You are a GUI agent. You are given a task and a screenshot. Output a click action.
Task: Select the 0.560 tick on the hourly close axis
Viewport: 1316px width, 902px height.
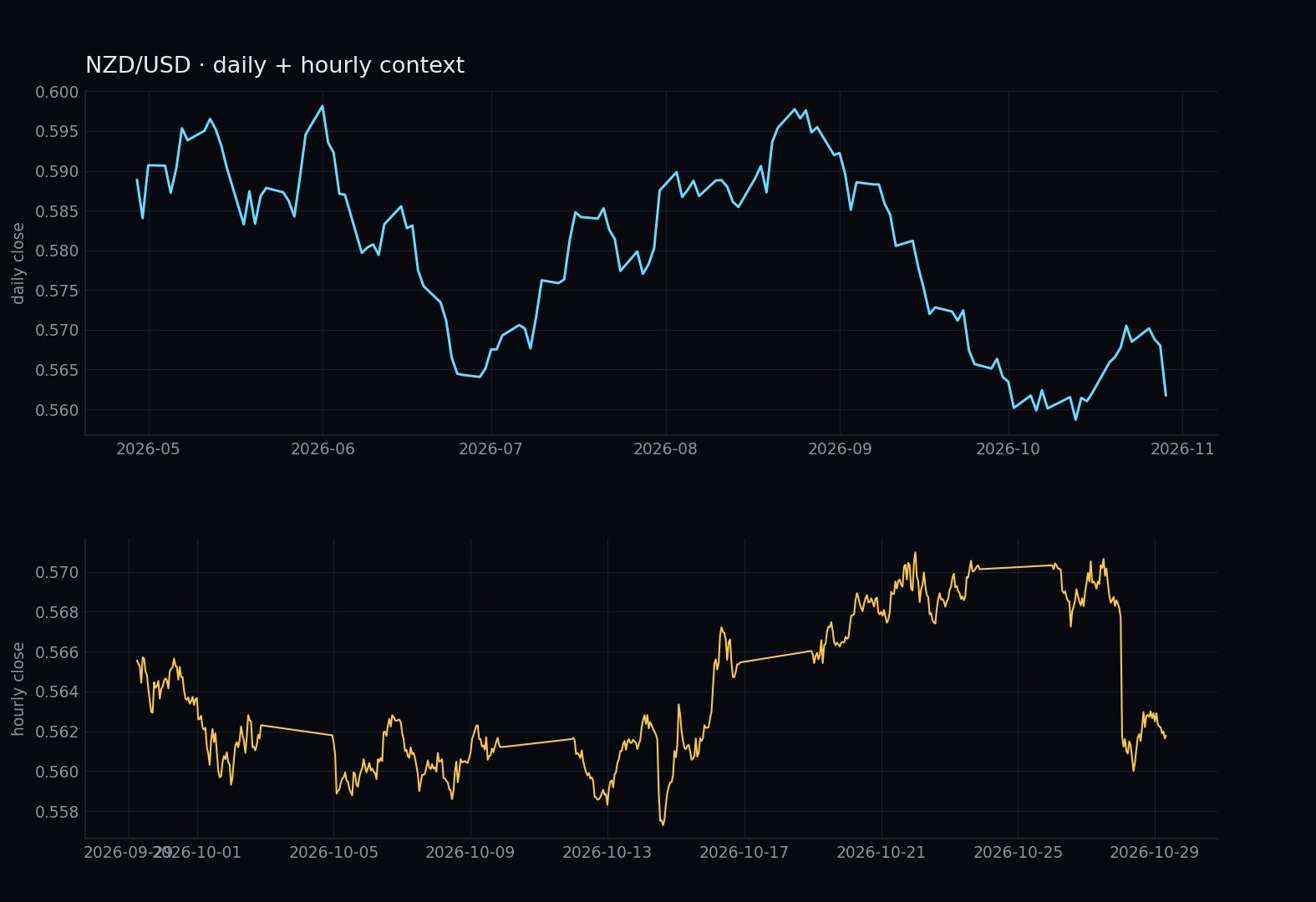pos(57,772)
